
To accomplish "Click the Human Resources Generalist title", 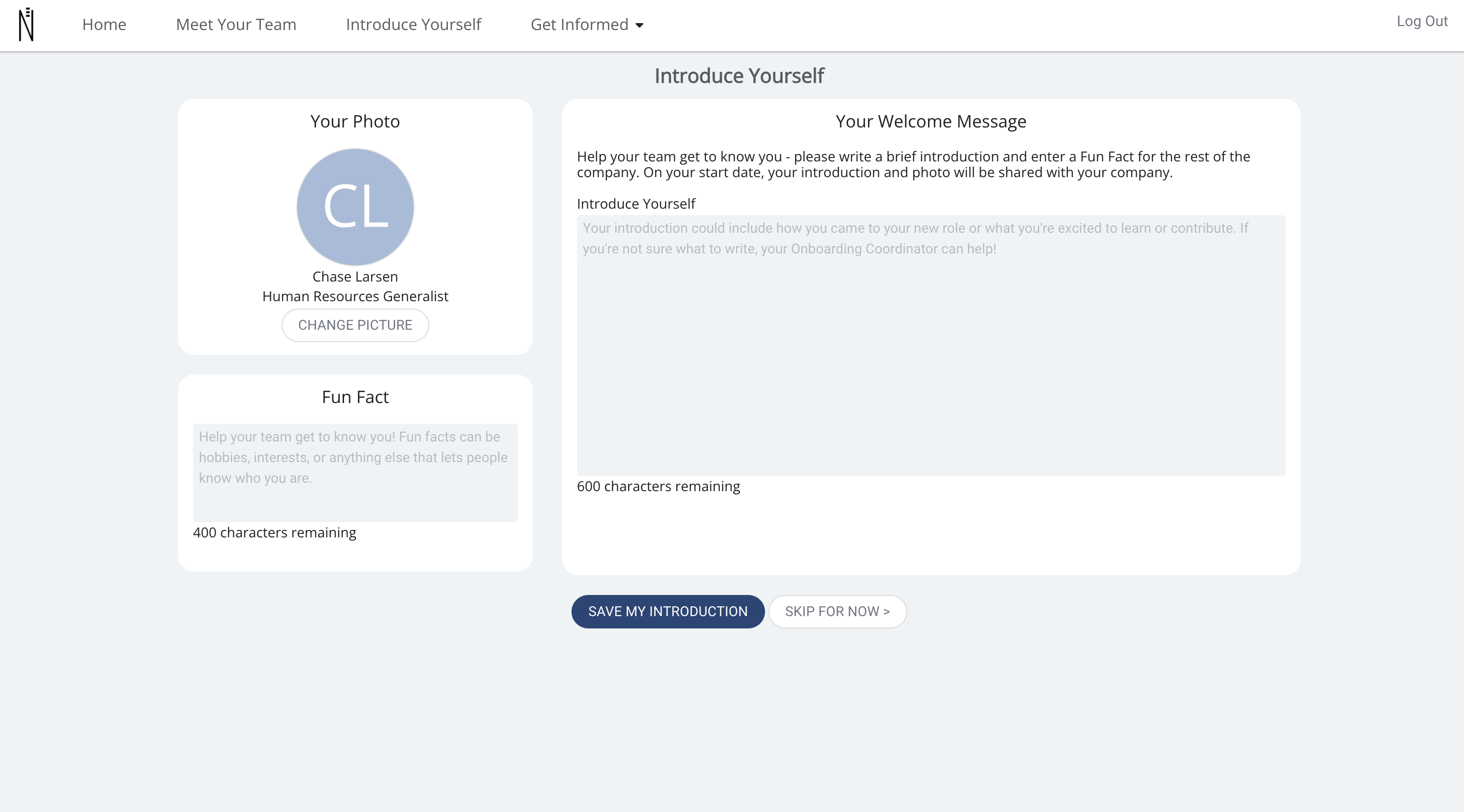I will tap(355, 296).
